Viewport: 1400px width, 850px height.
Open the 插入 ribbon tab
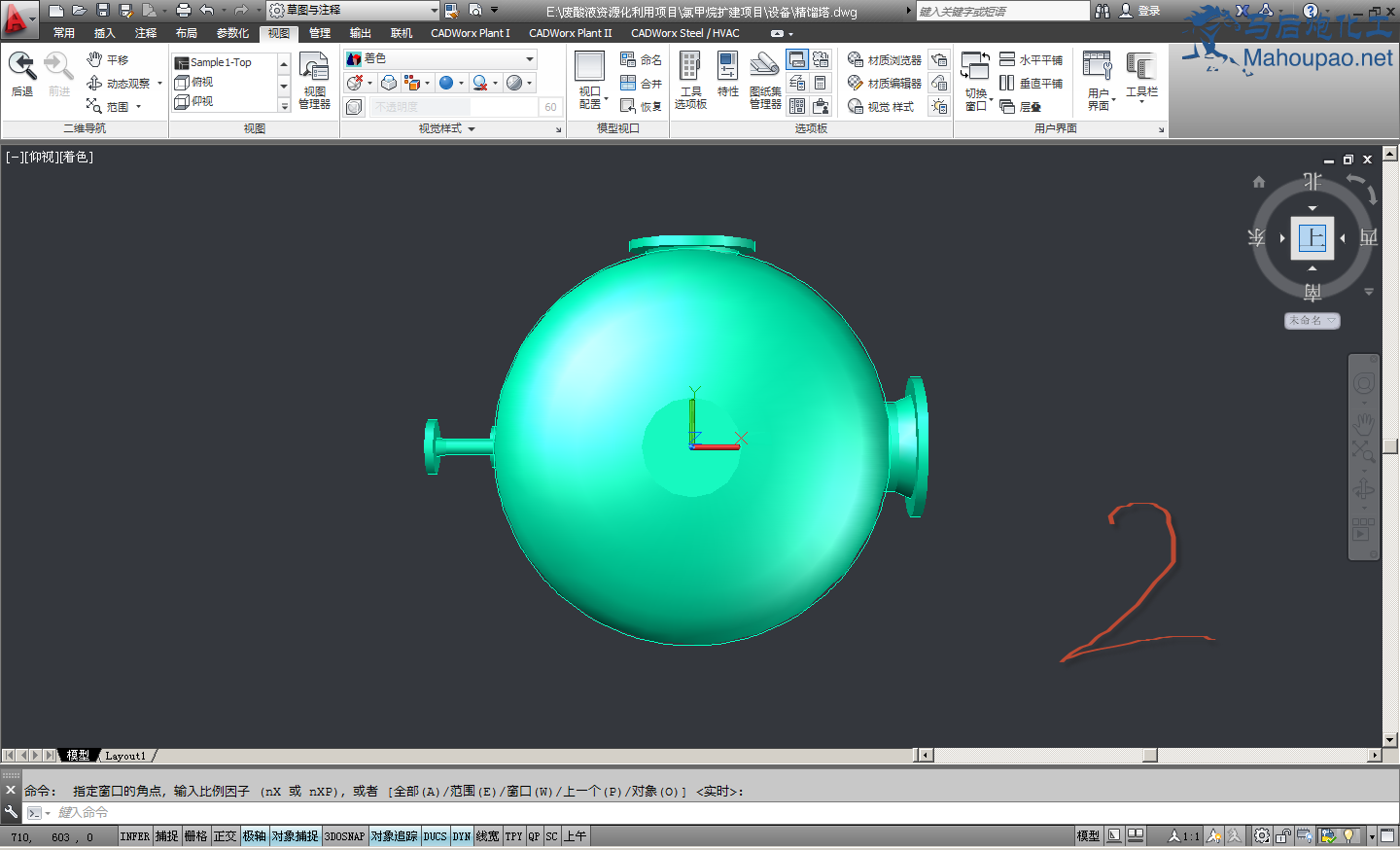pos(105,33)
